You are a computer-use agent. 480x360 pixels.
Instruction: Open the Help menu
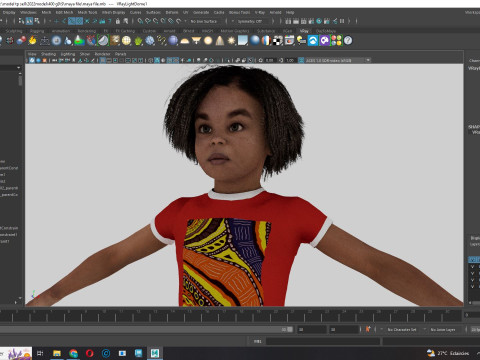(x=290, y=12)
